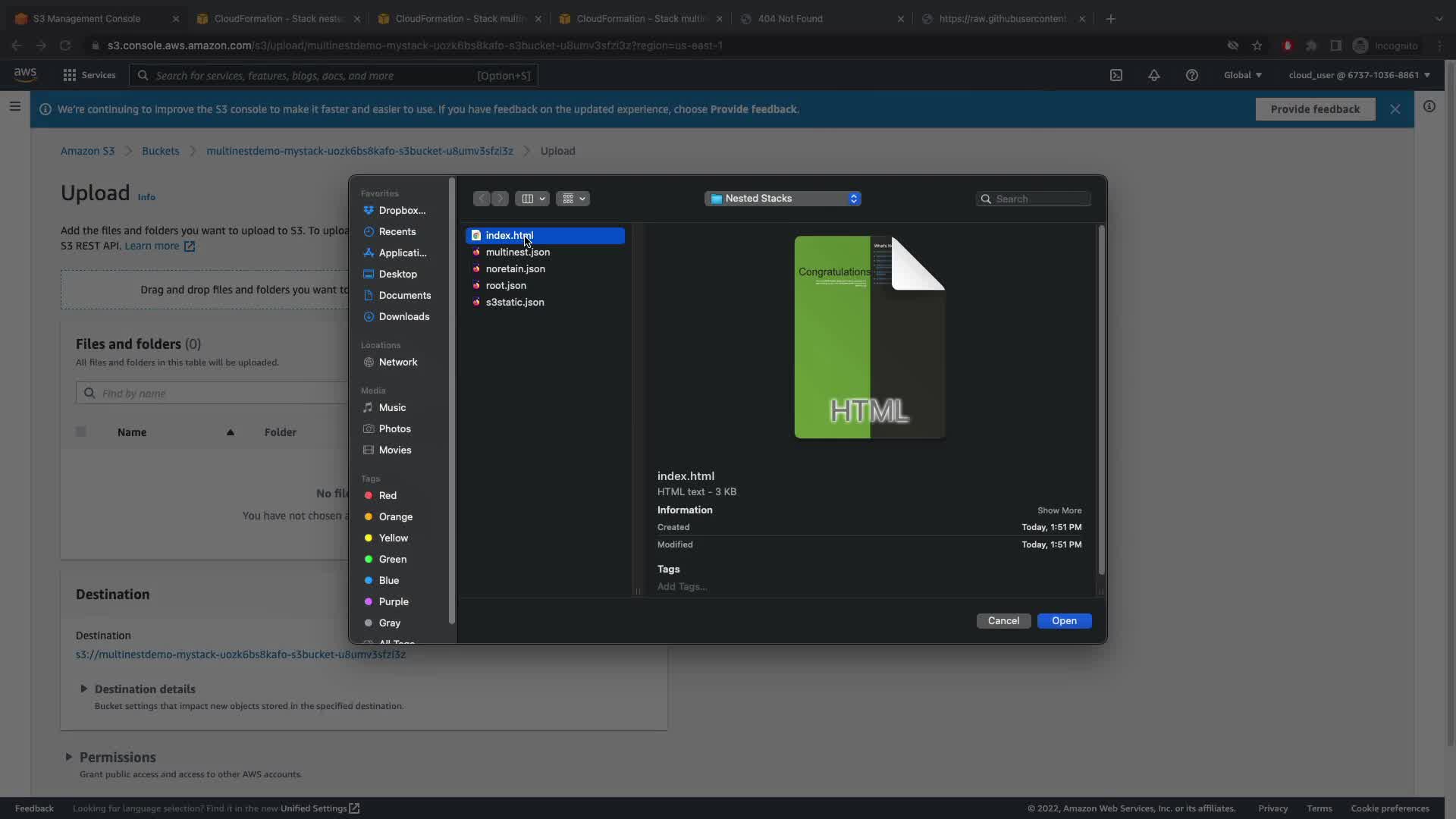Click the AWS logo home icon
This screenshot has width=1456, height=819.
coord(25,74)
